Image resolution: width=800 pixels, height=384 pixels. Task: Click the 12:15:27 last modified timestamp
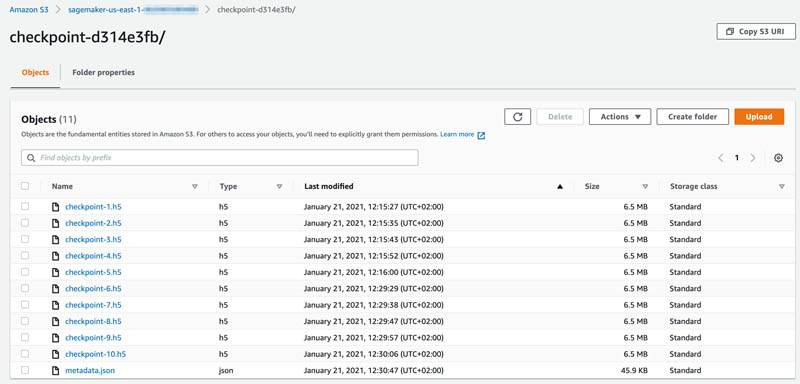coord(373,207)
